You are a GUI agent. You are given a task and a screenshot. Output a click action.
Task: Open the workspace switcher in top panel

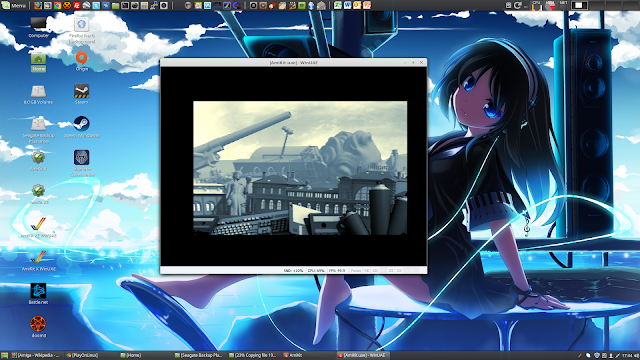tap(579, 5)
